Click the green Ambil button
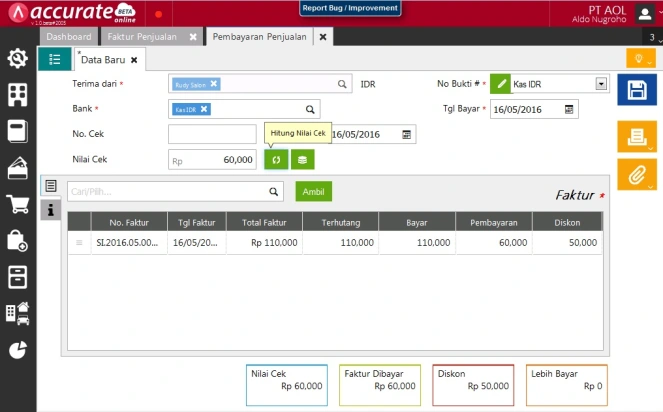This screenshot has height=412, width=663. point(313,191)
